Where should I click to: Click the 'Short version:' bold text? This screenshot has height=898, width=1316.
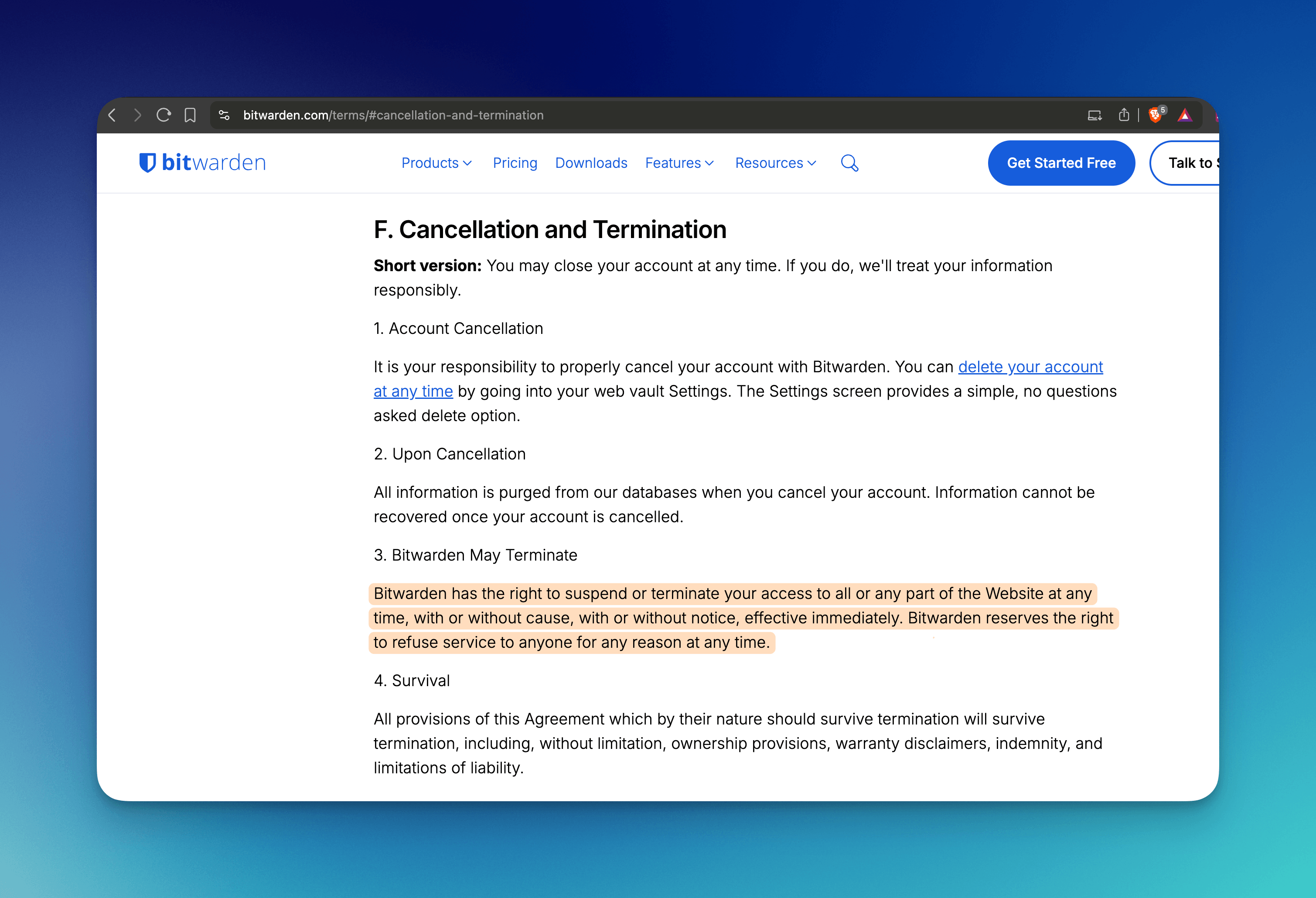[427, 265]
